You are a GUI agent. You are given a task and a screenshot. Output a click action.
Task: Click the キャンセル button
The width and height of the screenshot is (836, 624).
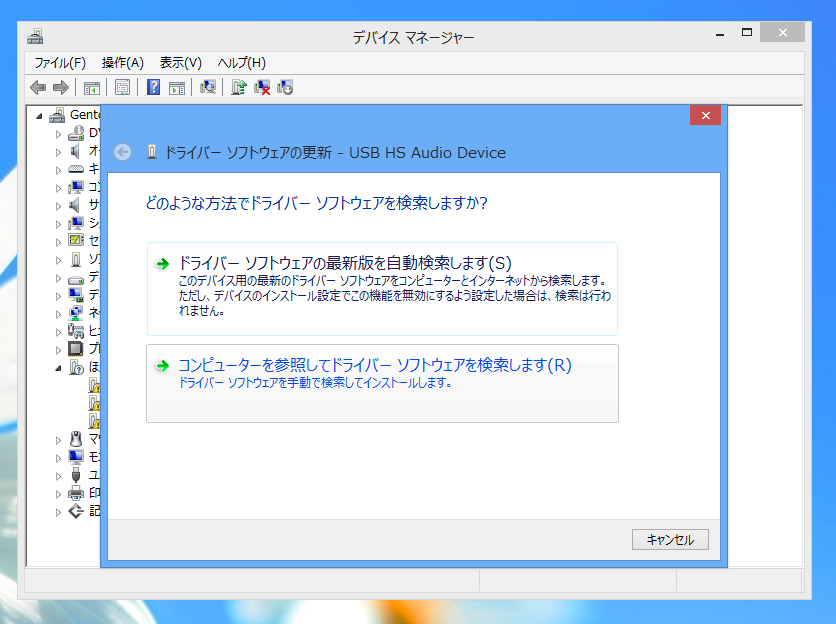670,540
